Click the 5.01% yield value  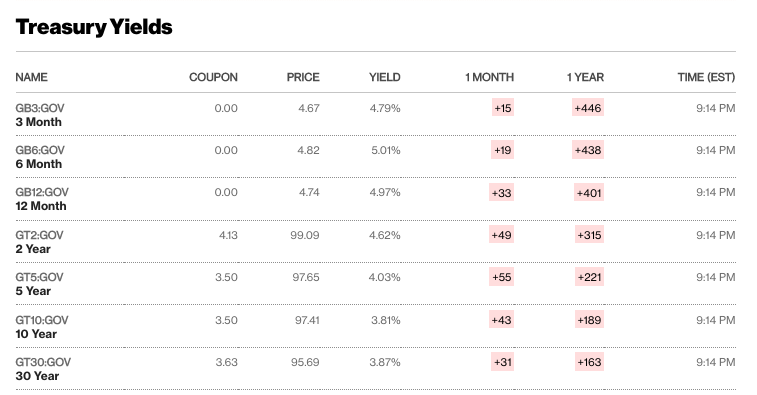pos(386,150)
